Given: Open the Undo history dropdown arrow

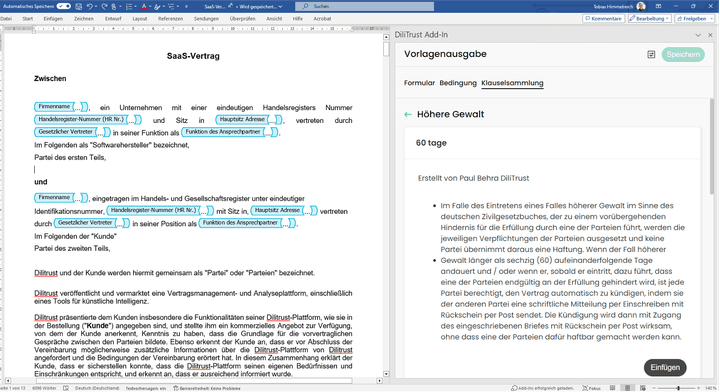Looking at the screenshot, I should 96,6.
